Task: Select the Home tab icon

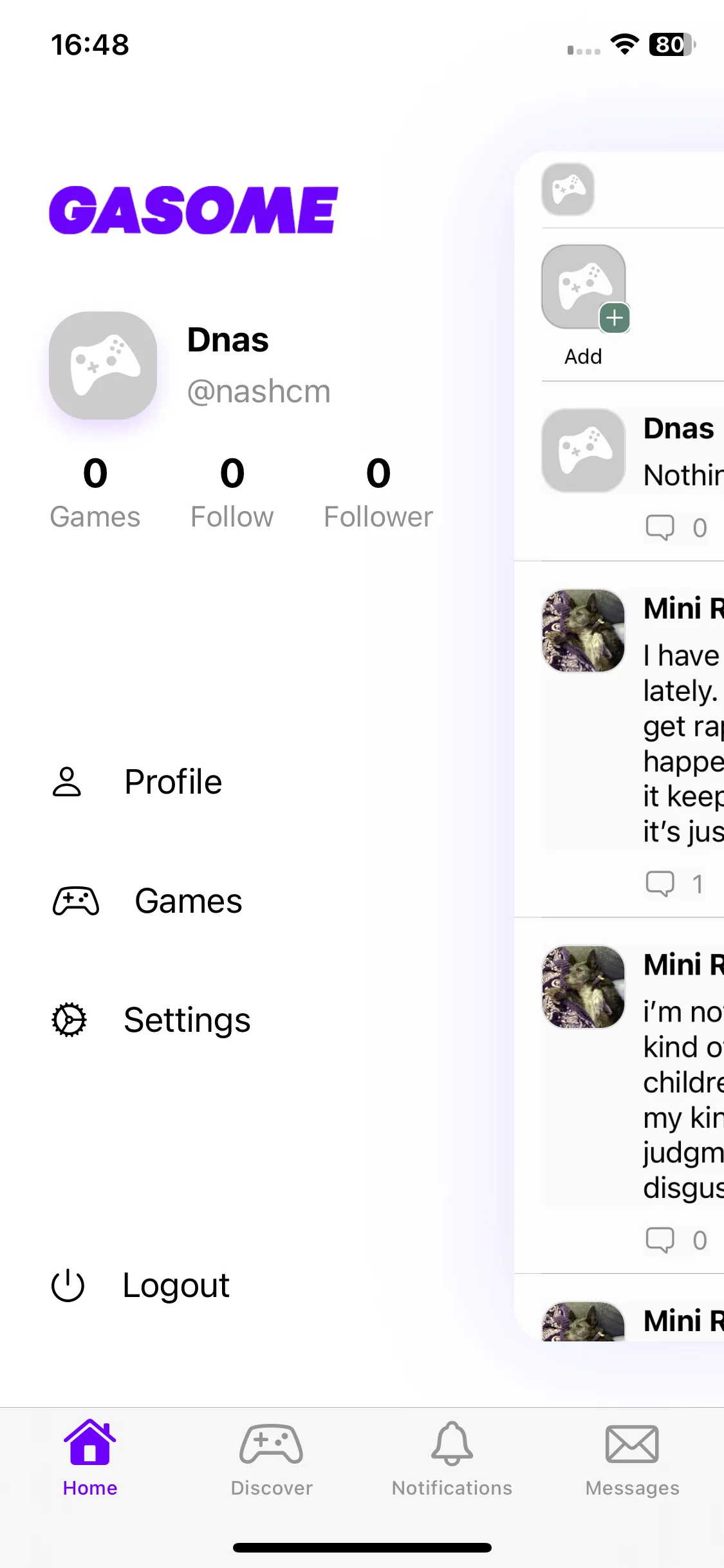Action: point(90,1444)
